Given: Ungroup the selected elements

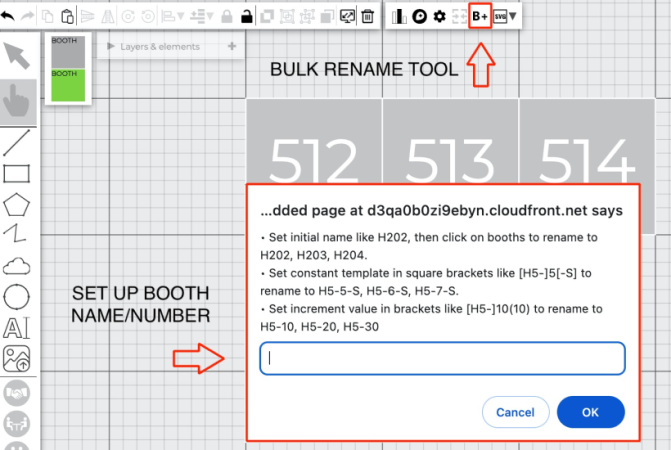Looking at the screenshot, I should [307, 16].
